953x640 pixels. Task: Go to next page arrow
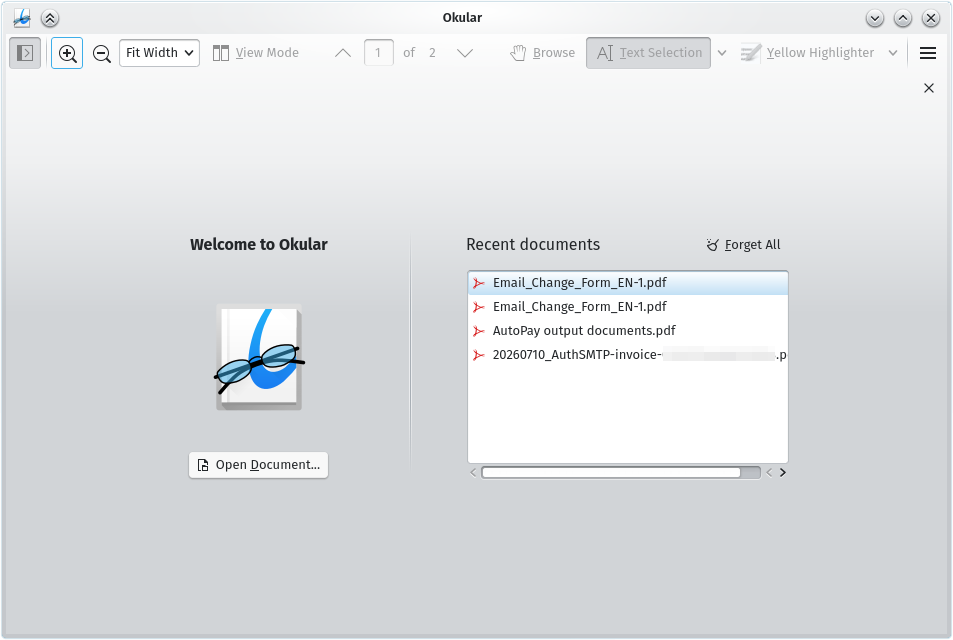tap(465, 53)
